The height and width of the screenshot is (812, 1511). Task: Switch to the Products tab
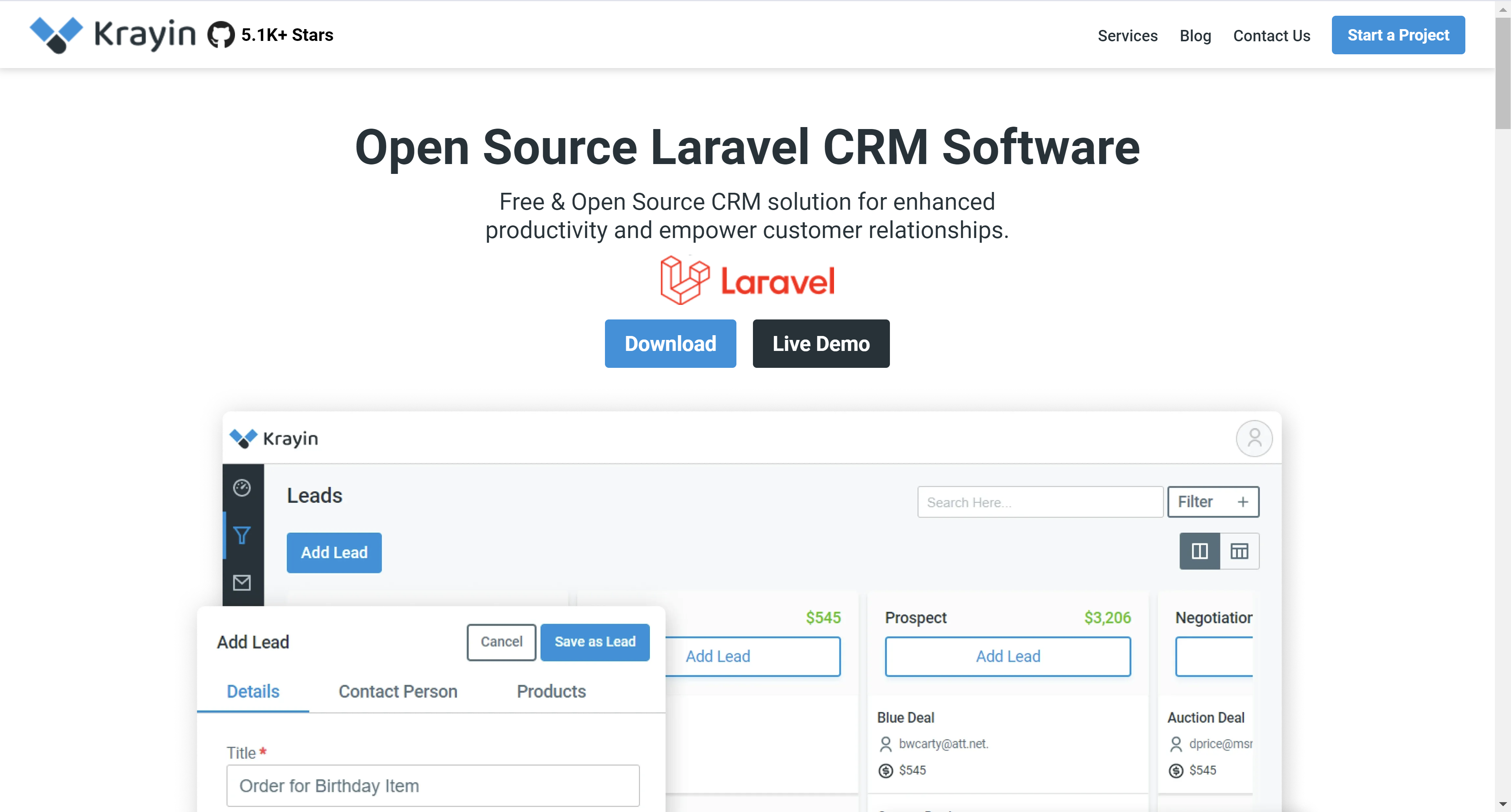(x=551, y=691)
